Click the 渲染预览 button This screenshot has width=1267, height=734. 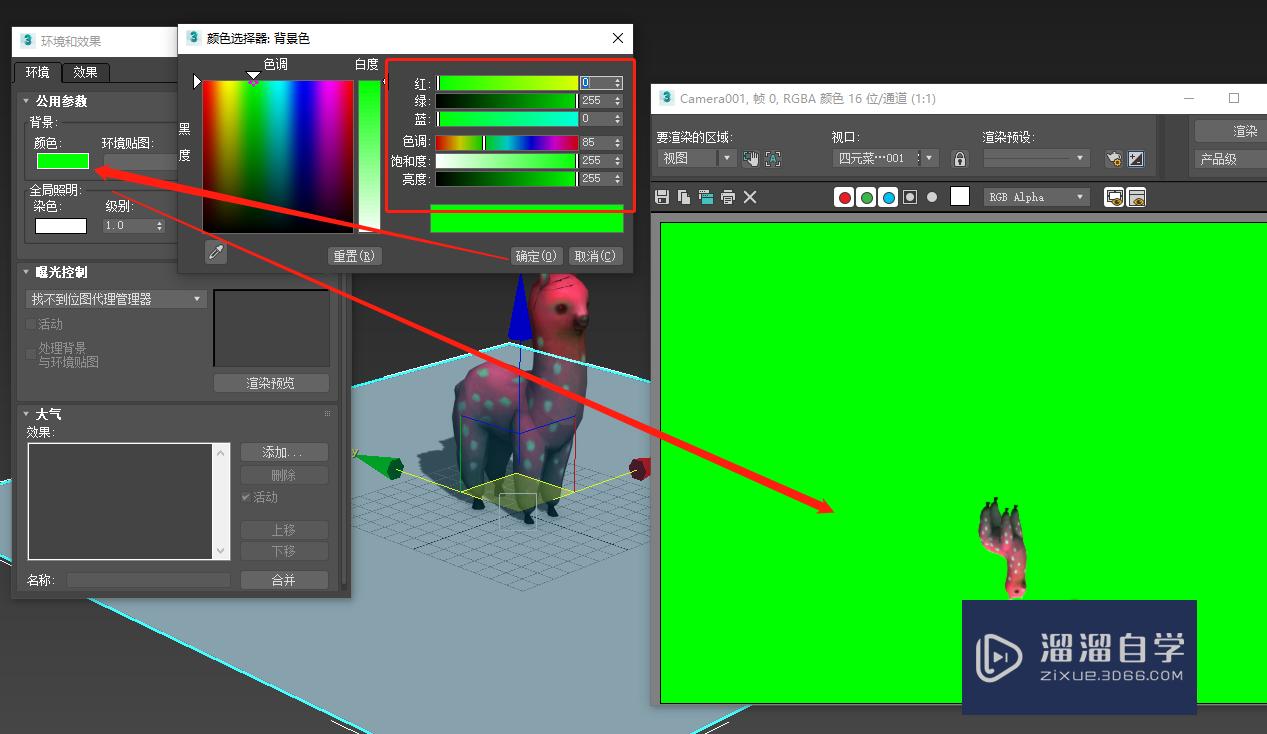pyautogui.click(x=271, y=383)
